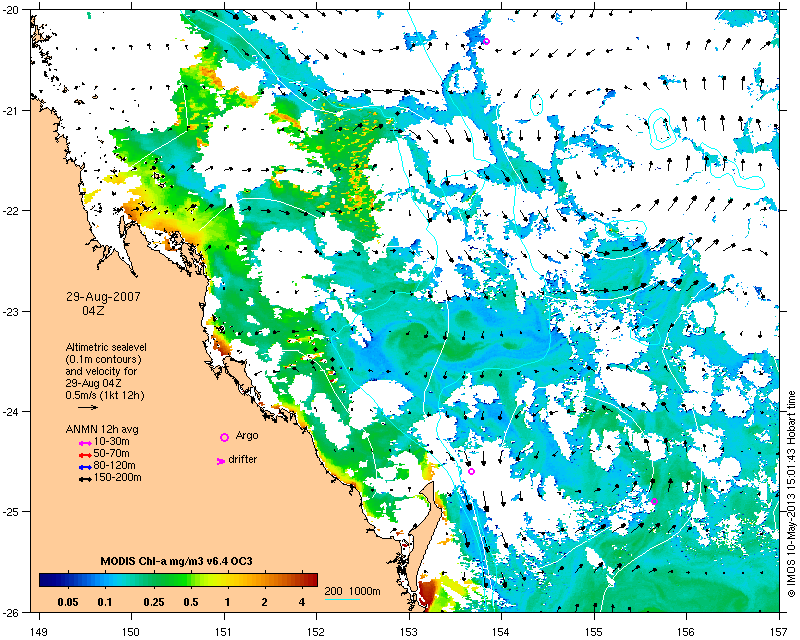Select the red 50-70m arrow icon
Viewport: 800px width, 640px height.
85,455
